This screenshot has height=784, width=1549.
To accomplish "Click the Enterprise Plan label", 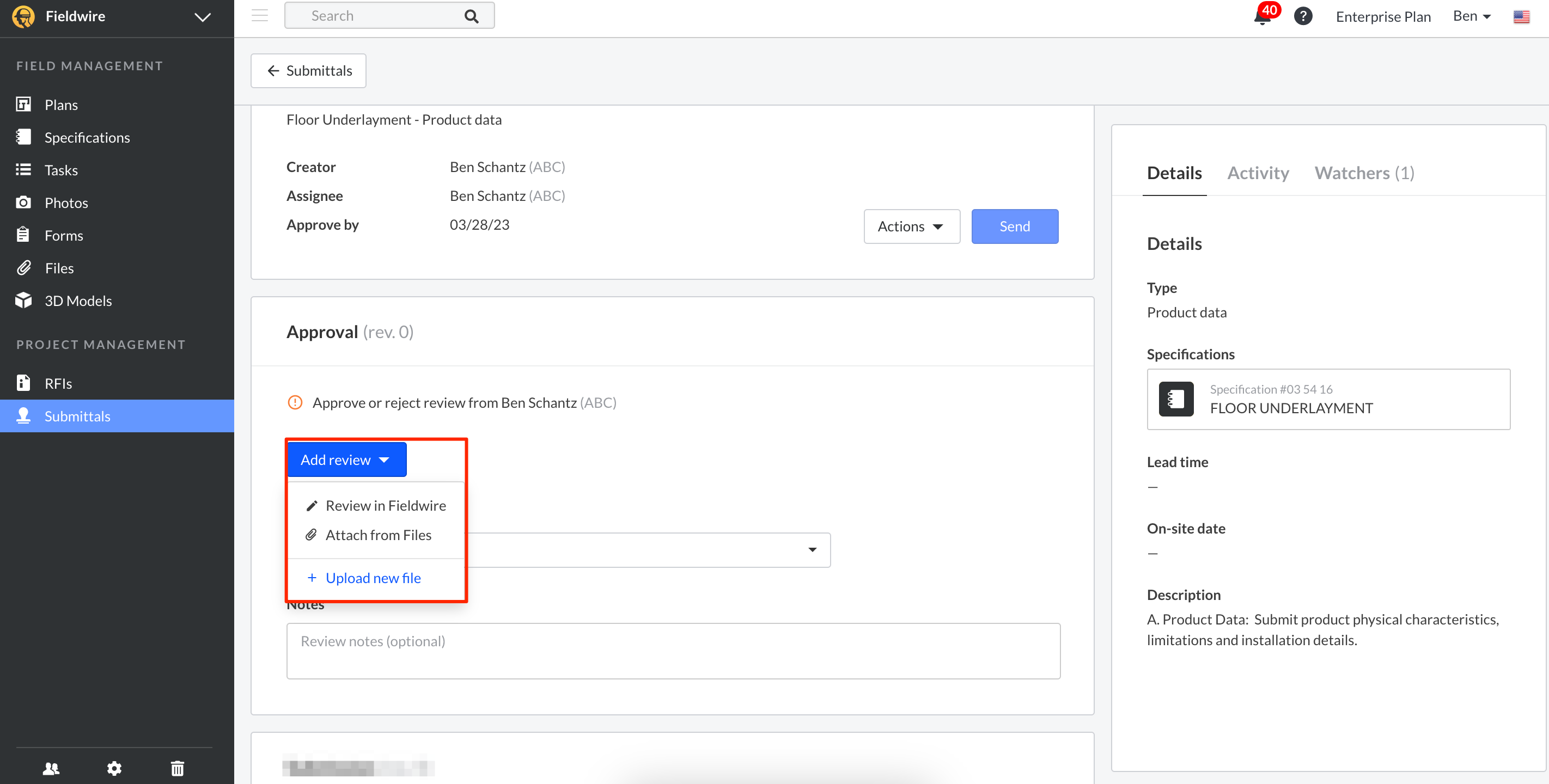I will coord(1383,17).
